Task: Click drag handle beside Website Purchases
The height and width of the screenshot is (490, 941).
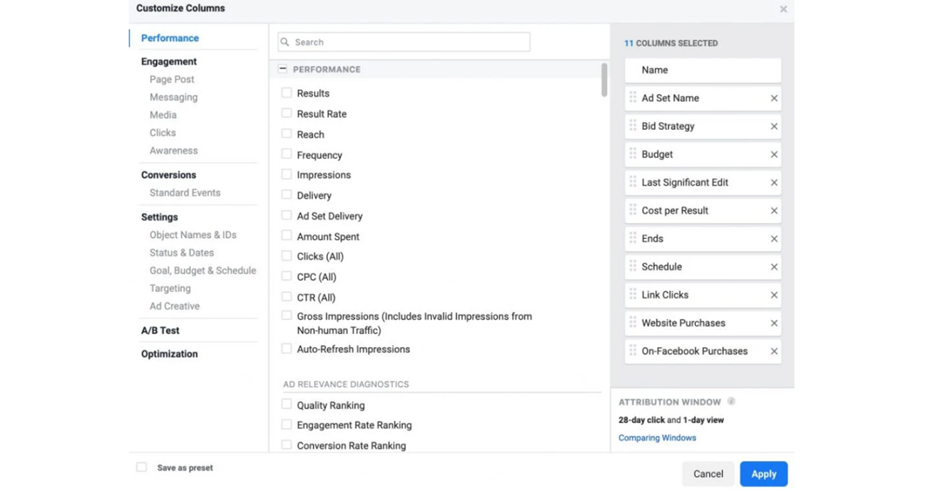Action: click(x=633, y=323)
